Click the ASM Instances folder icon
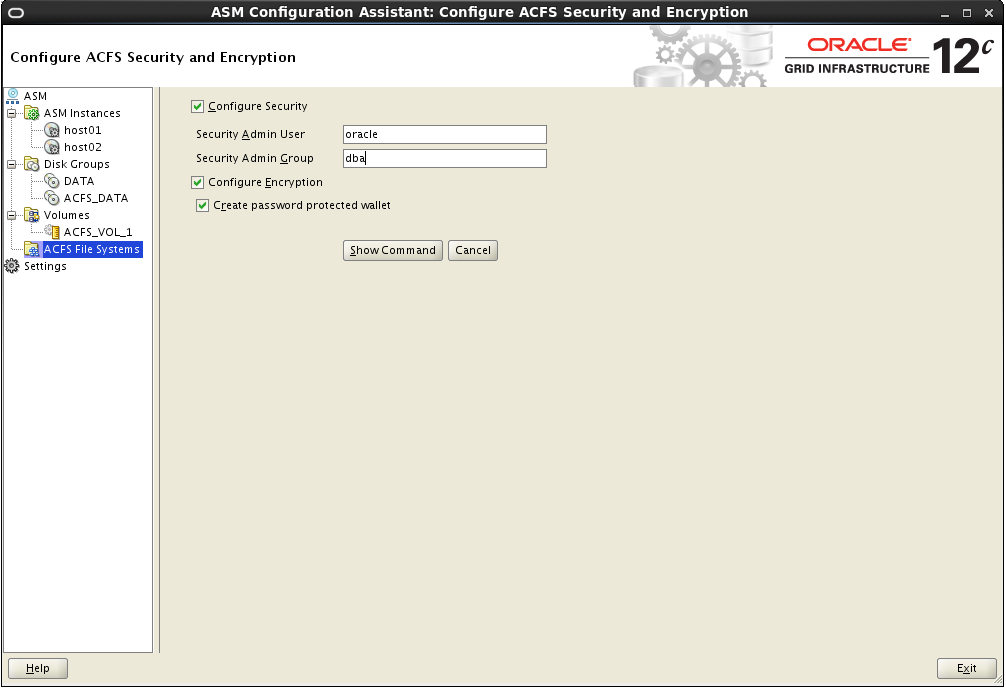1006x688 pixels. pyautogui.click(x=32, y=113)
